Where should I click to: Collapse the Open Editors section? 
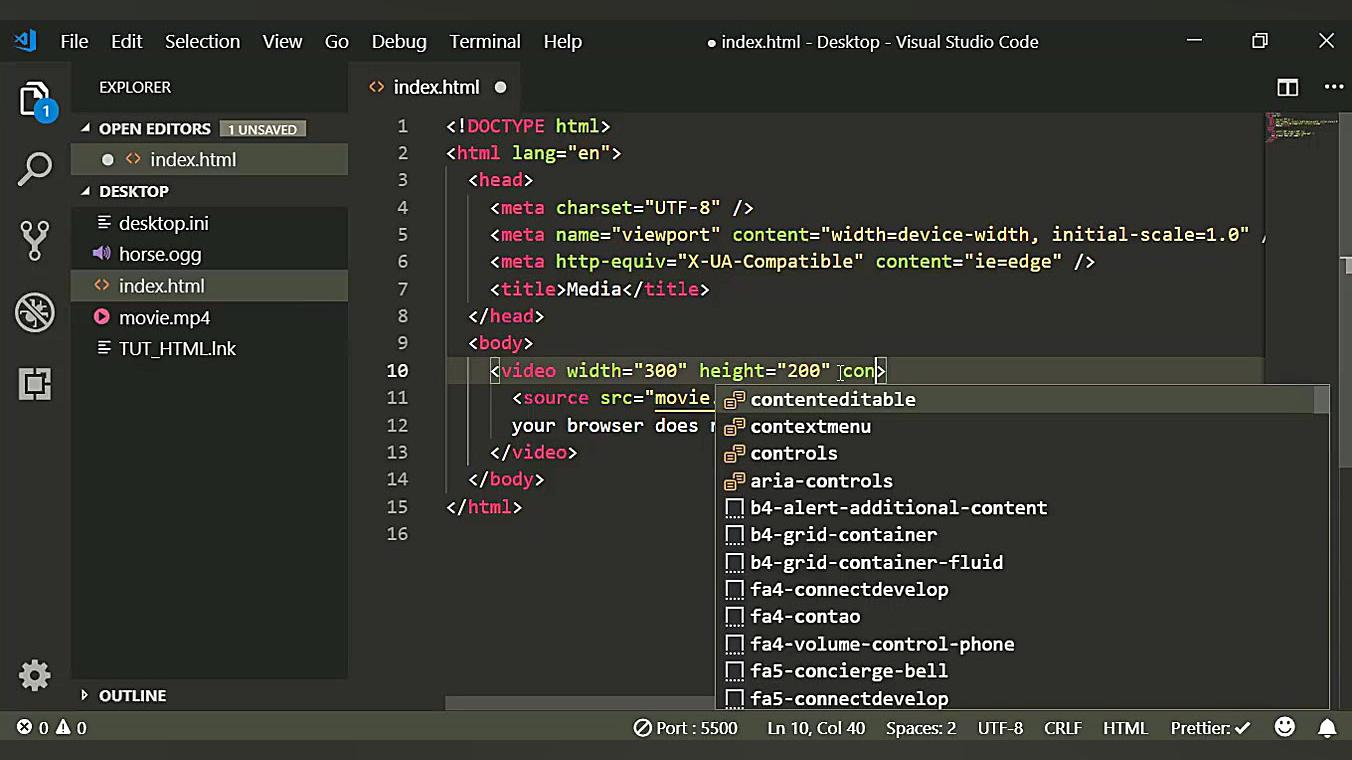pyautogui.click(x=85, y=128)
